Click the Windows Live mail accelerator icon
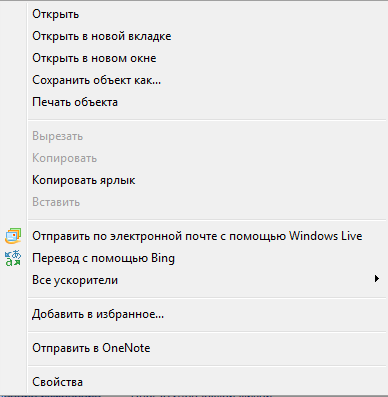This screenshot has height=397, width=388. [x=13, y=236]
